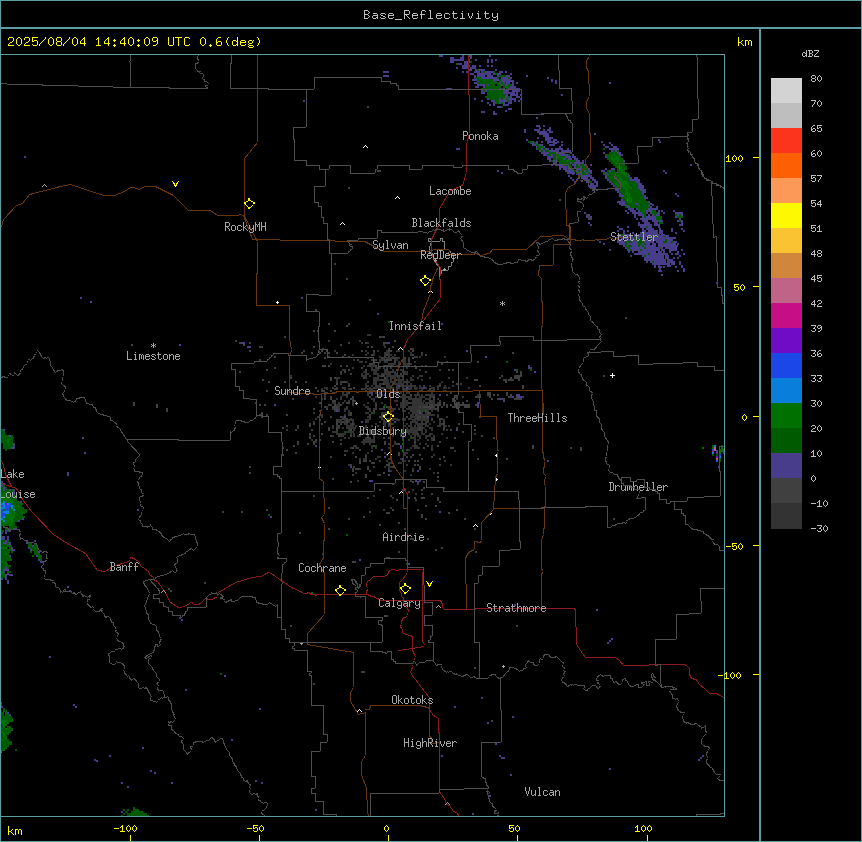Viewport: 862px width, 842px height.
Task: Click the Airdrie city label
Action: click(x=404, y=537)
